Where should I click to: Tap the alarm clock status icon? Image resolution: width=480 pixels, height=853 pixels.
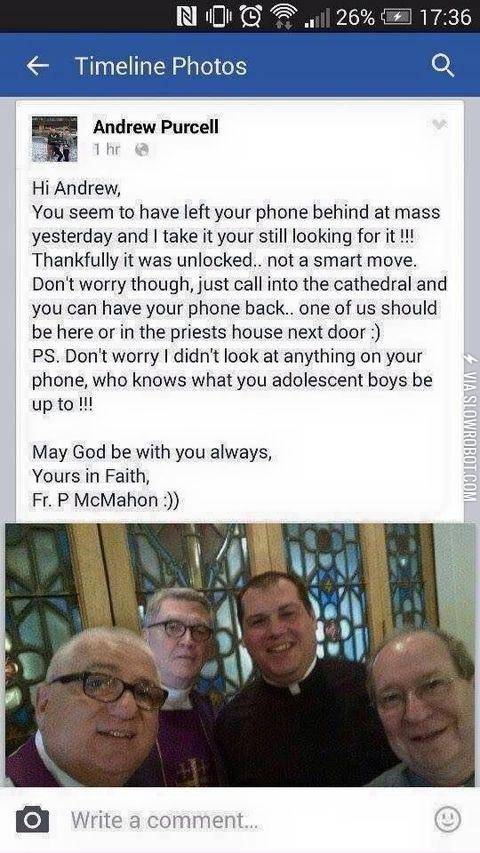pyautogui.click(x=250, y=17)
